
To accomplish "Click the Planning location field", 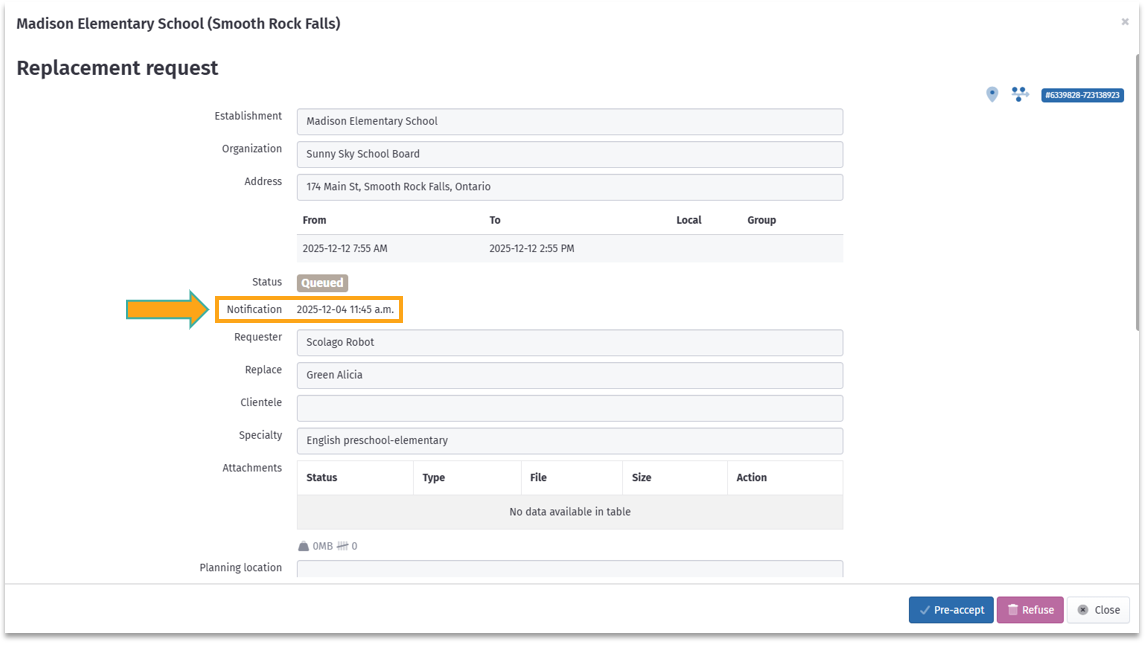I will [570, 569].
